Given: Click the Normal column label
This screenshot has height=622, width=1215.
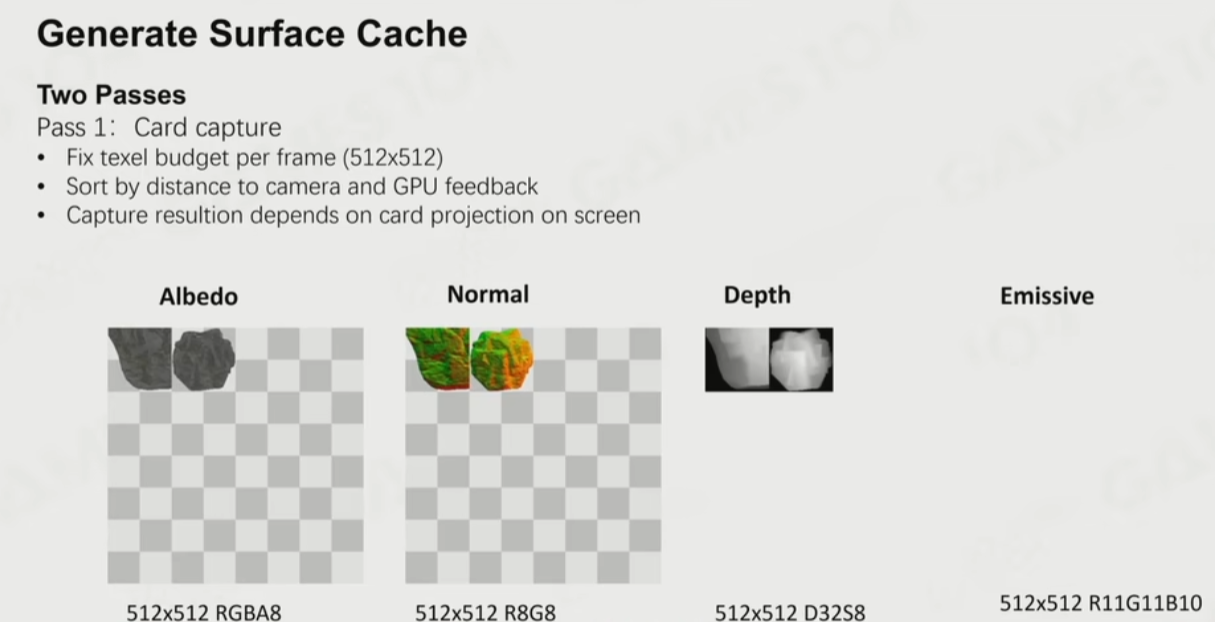Looking at the screenshot, I should point(487,295).
